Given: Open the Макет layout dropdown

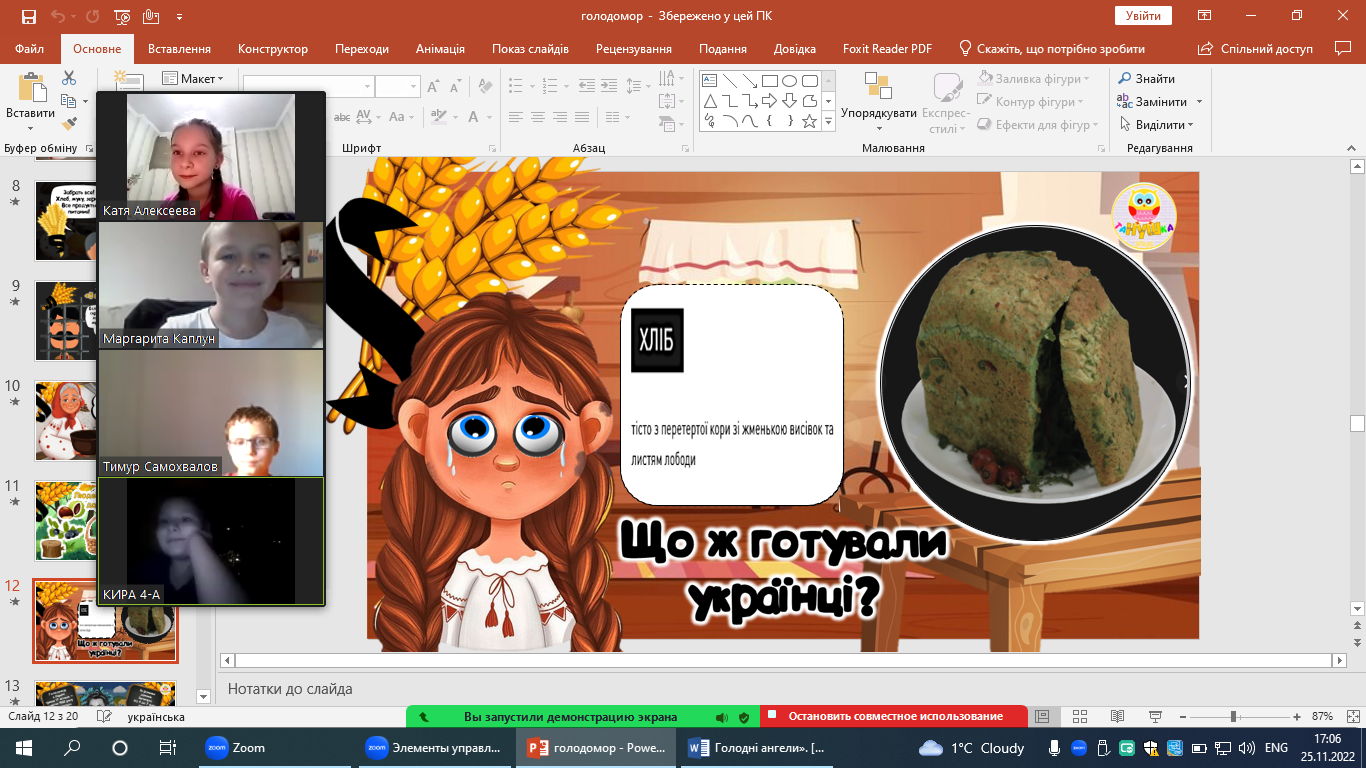Looking at the screenshot, I should point(194,79).
